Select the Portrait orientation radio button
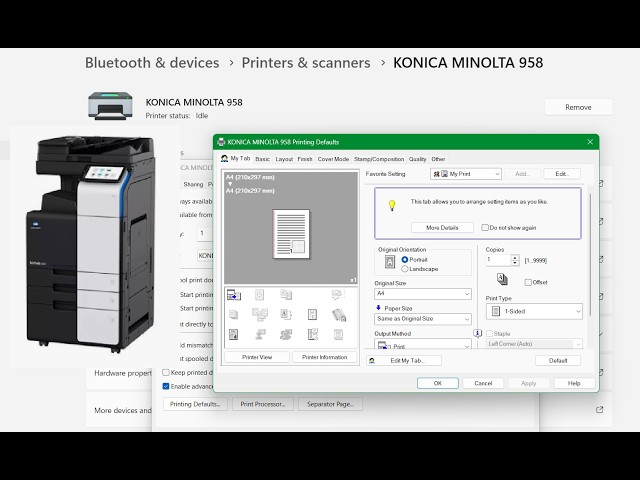640x480 pixels. (x=404, y=260)
